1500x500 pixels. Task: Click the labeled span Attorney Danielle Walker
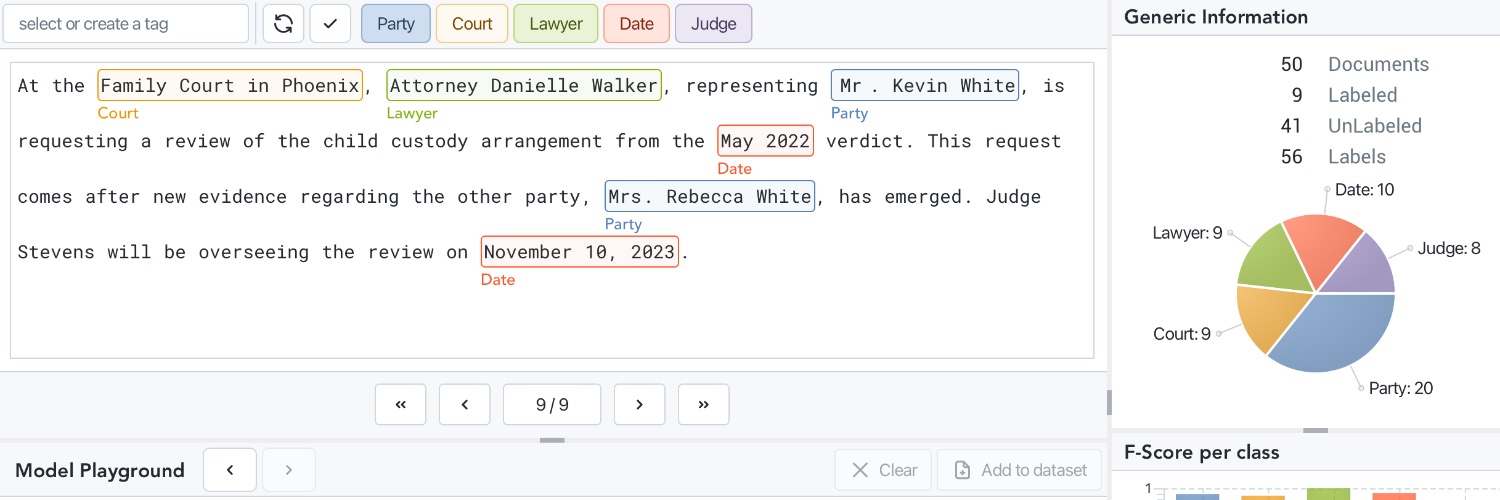click(524, 86)
